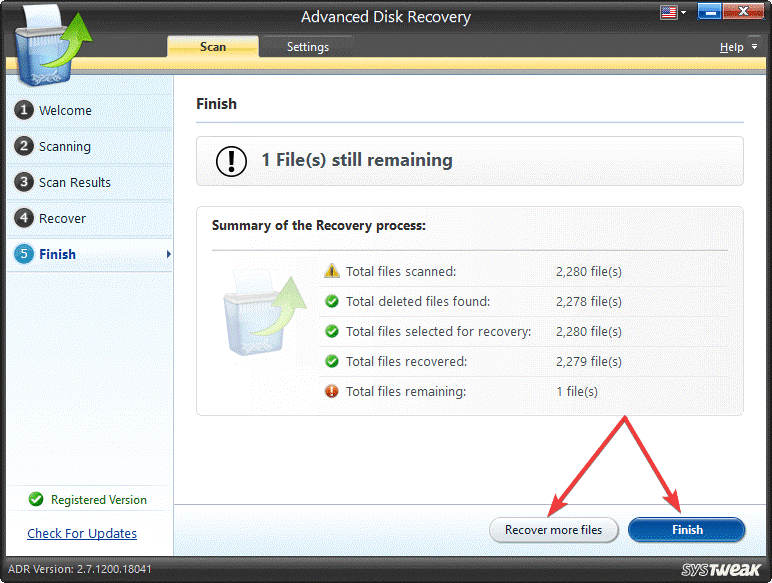Click the warning triangle beside Total files scanned

pyautogui.click(x=332, y=271)
